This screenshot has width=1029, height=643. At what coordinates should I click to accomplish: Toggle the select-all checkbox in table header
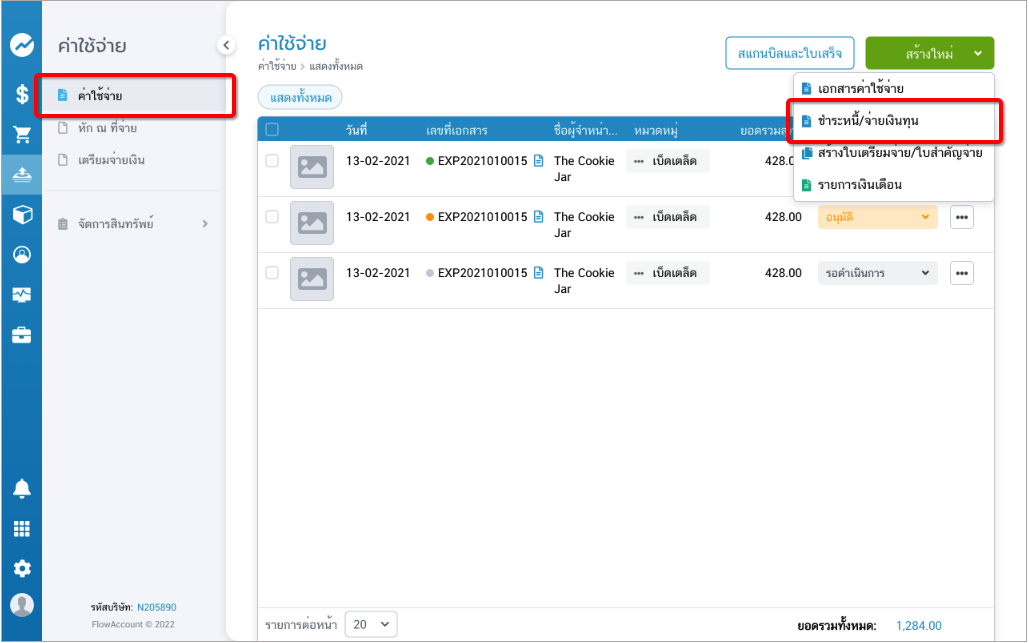[272, 129]
